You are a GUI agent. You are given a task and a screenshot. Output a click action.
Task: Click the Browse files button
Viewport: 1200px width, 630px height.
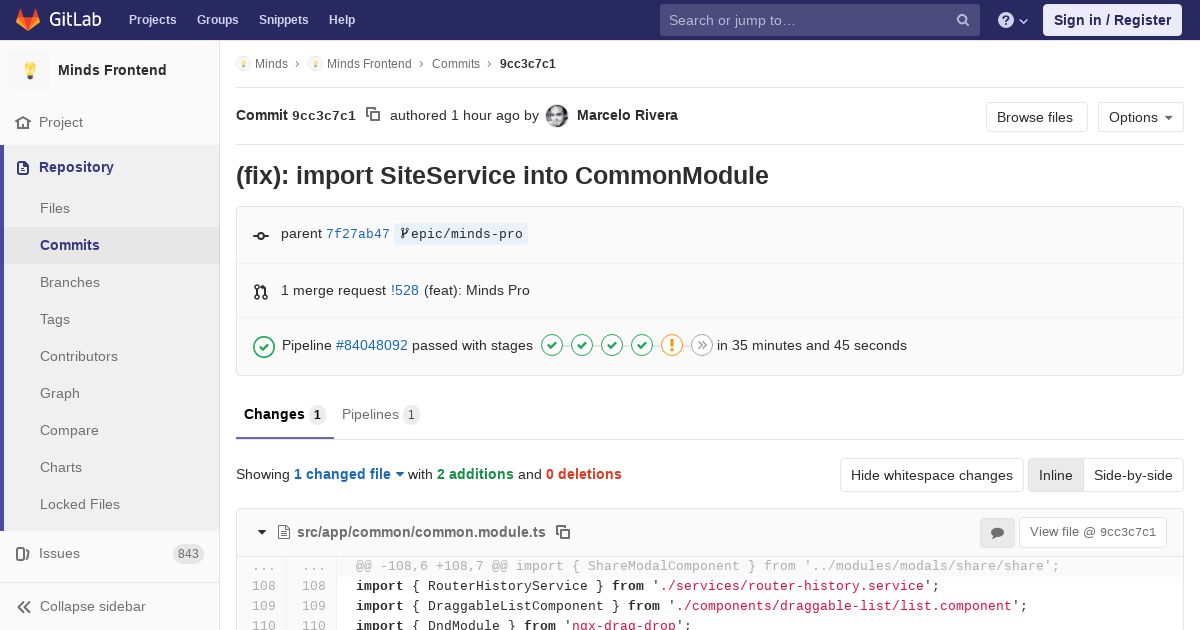(1035, 117)
